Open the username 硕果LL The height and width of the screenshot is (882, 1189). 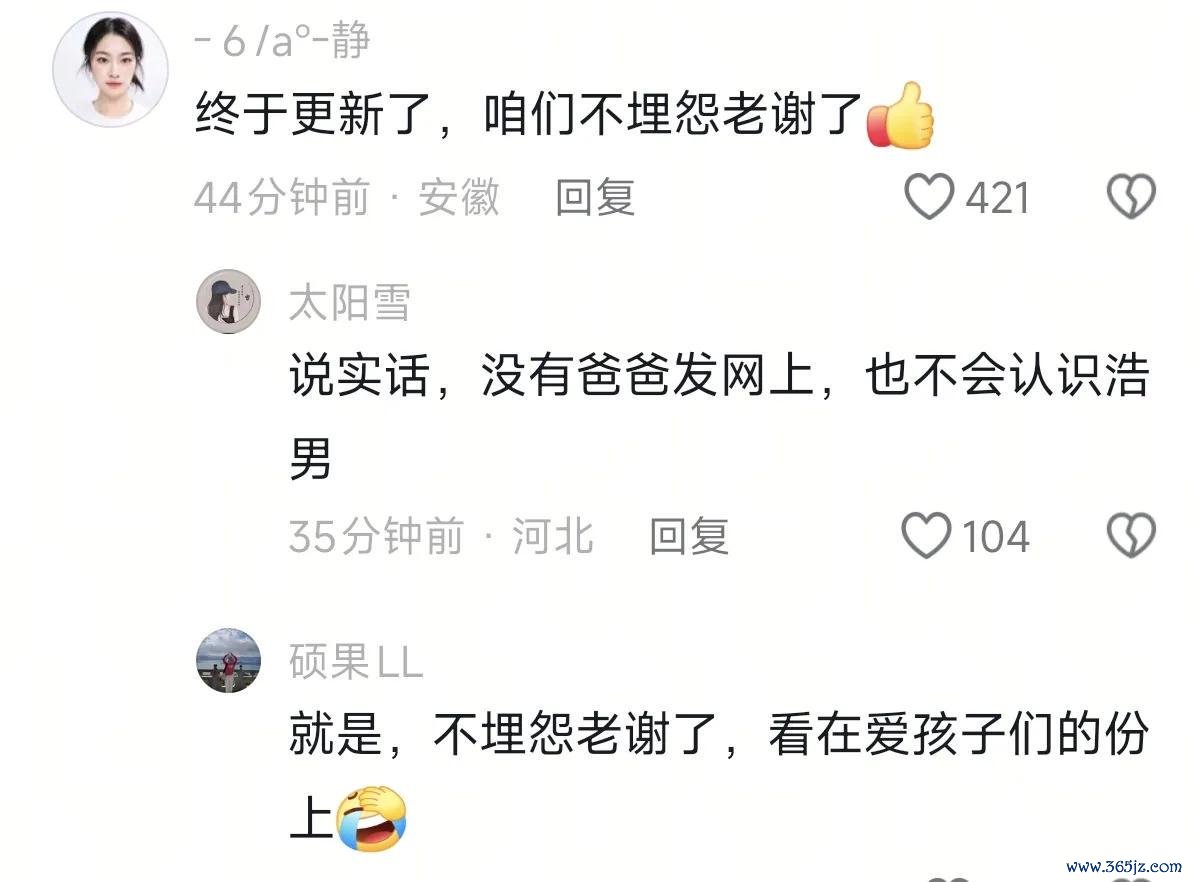click(356, 661)
